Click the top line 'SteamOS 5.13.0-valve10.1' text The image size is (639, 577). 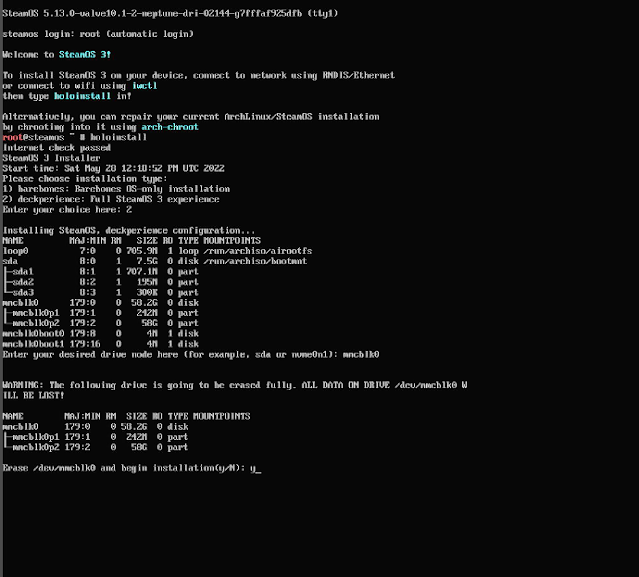click(170, 13)
